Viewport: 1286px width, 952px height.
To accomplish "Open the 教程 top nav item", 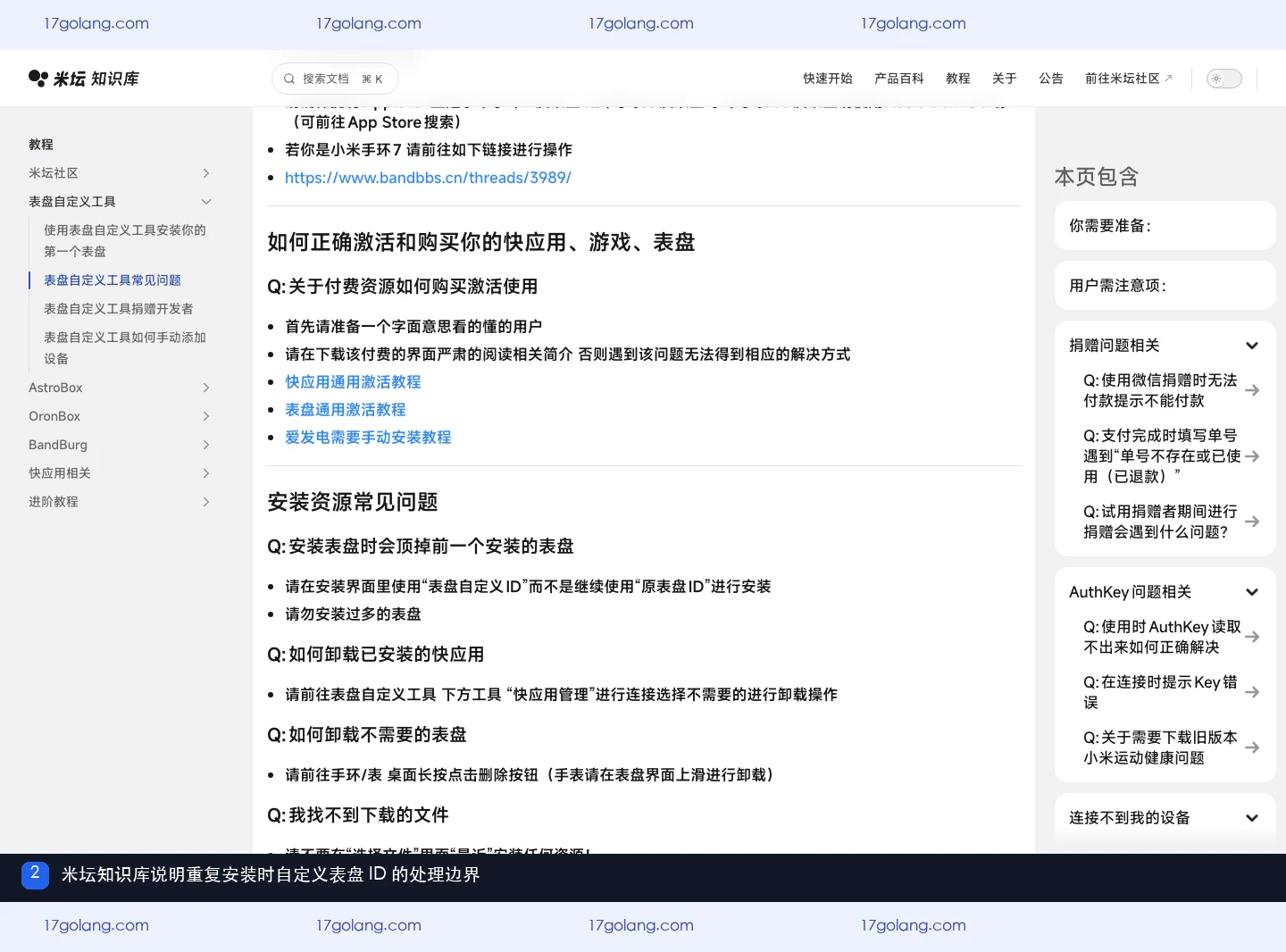I will point(958,79).
